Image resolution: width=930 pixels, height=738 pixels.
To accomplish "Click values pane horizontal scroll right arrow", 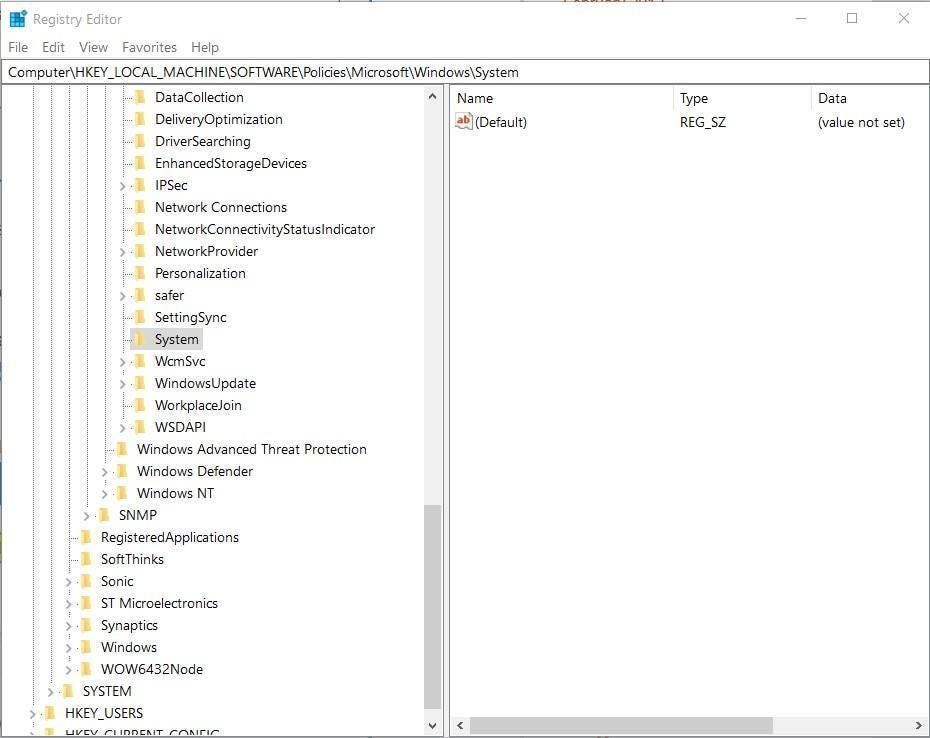I will click(x=919, y=725).
